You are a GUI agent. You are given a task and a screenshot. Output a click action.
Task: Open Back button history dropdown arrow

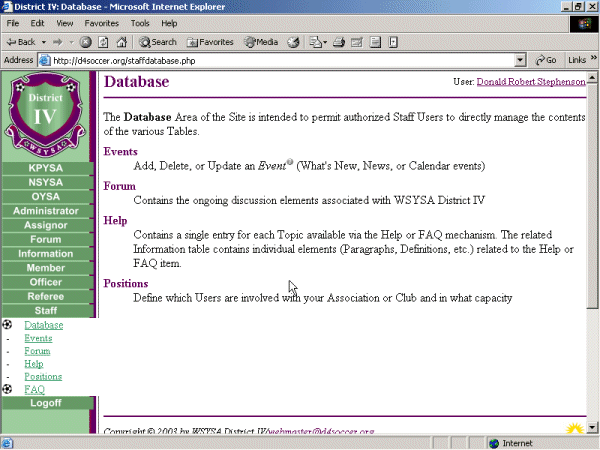(x=43, y=42)
